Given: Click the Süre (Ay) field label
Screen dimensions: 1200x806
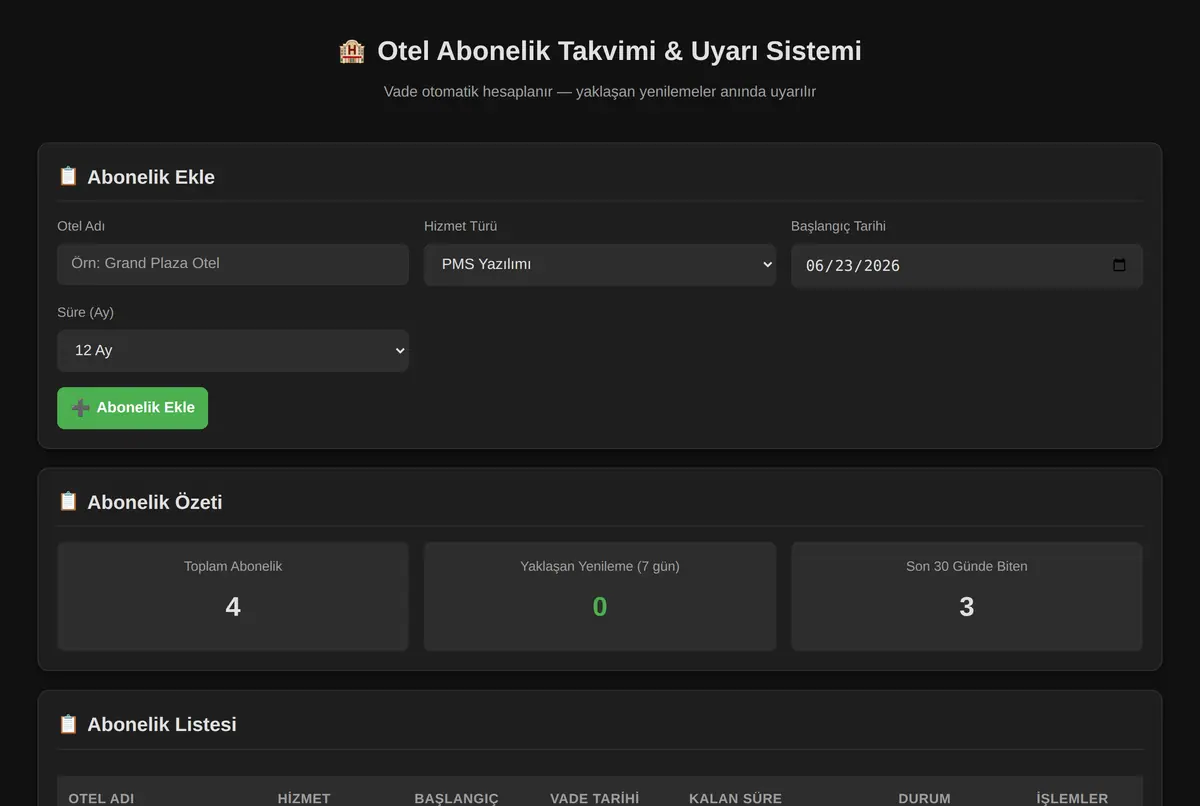Looking at the screenshot, I should click(85, 312).
